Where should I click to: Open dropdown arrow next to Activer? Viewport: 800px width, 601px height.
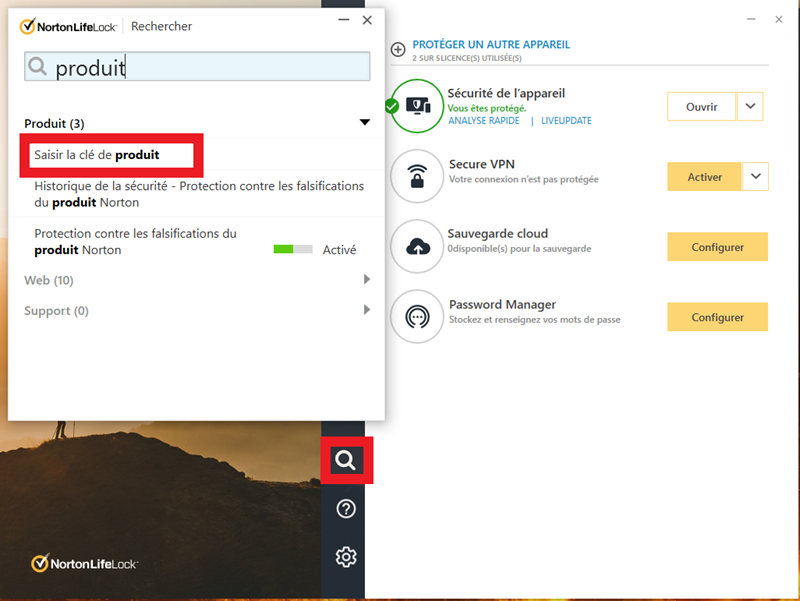coord(755,177)
